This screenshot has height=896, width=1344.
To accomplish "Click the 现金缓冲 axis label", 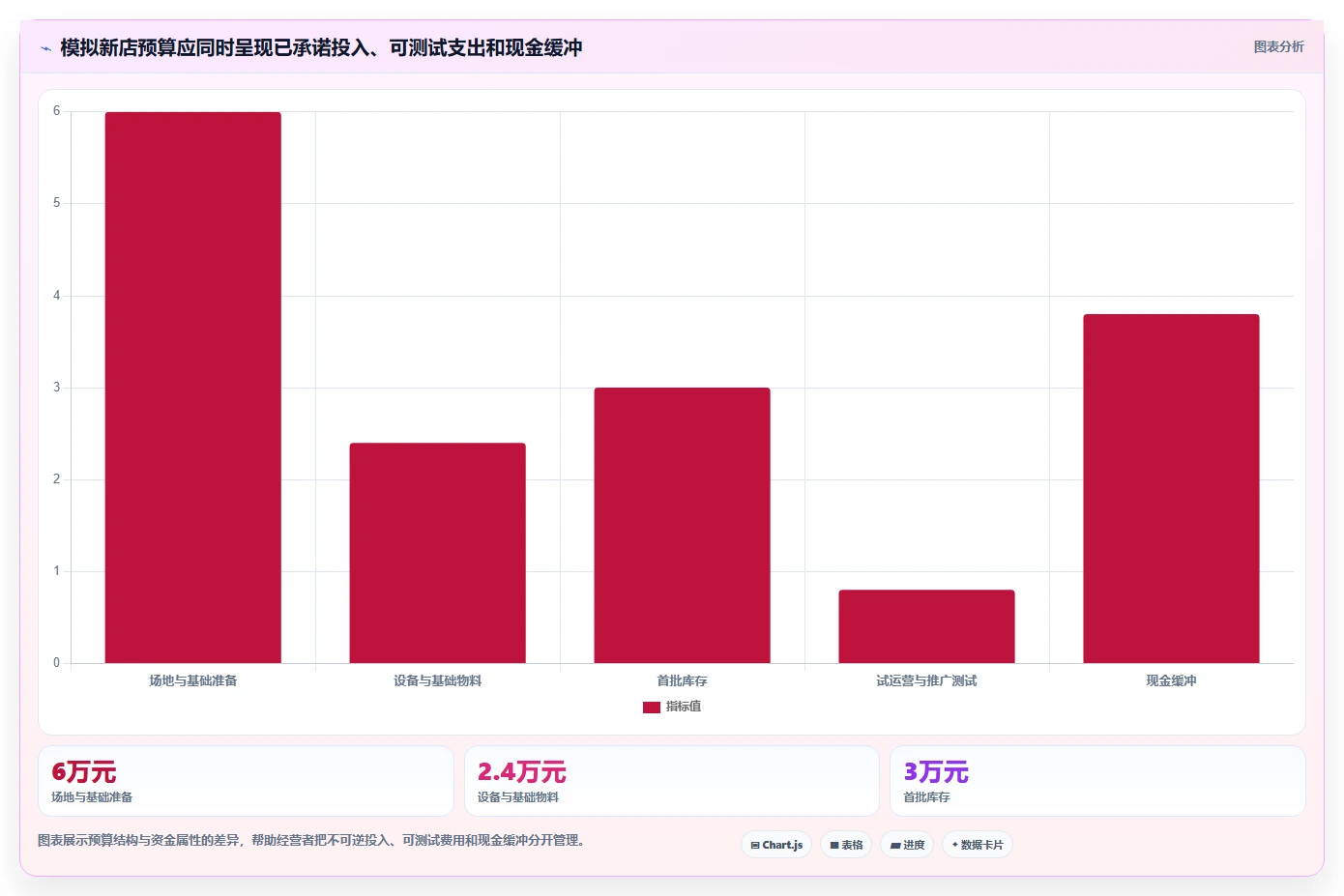I will tap(1172, 680).
